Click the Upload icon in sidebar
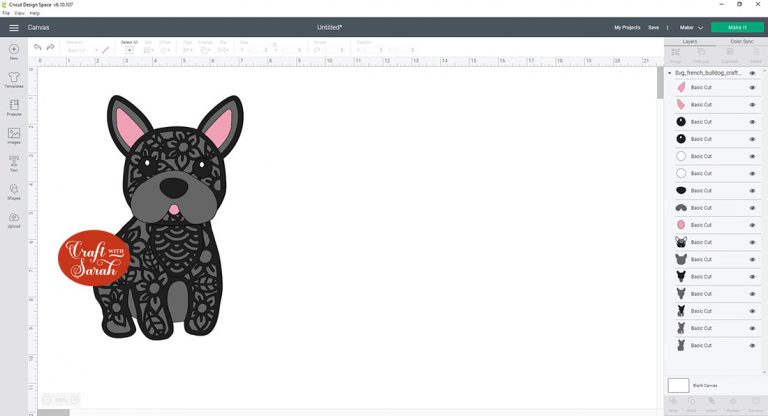The width and height of the screenshot is (768, 416). [14, 220]
